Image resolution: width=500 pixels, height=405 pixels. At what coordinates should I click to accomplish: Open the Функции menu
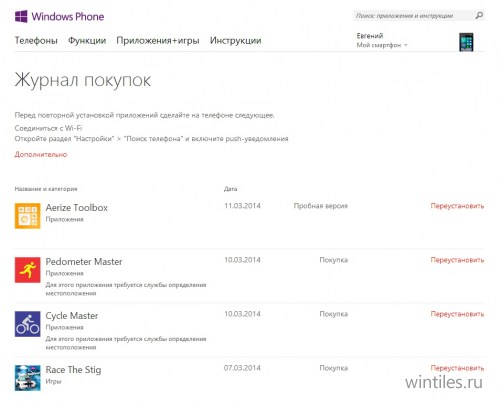click(87, 41)
